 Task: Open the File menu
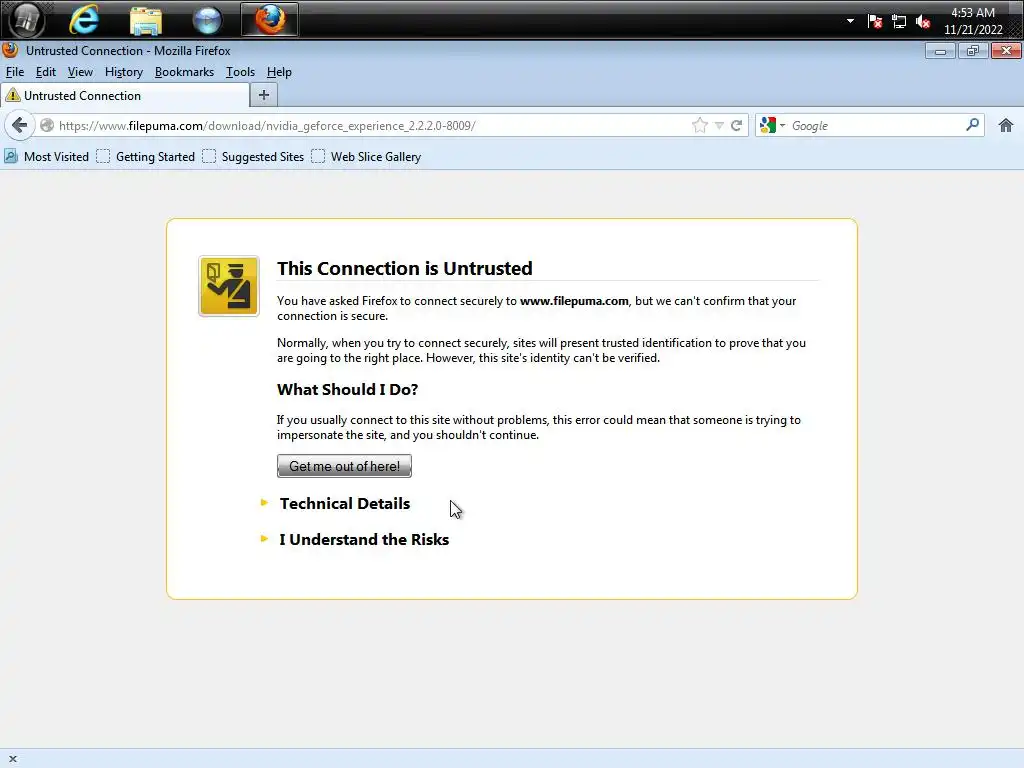pyautogui.click(x=14, y=72)
